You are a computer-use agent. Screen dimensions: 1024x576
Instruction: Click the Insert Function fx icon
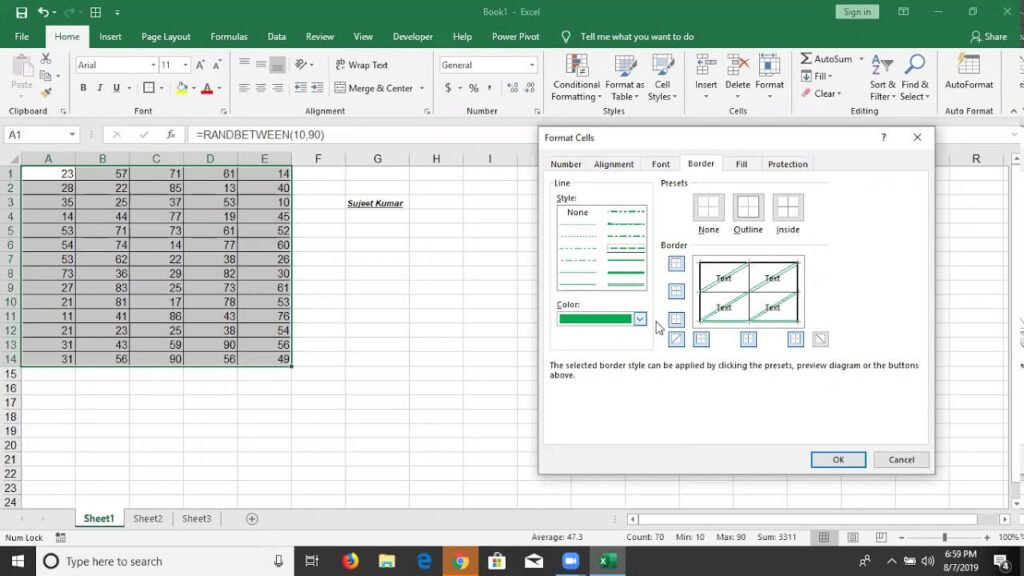coord(170,135)
